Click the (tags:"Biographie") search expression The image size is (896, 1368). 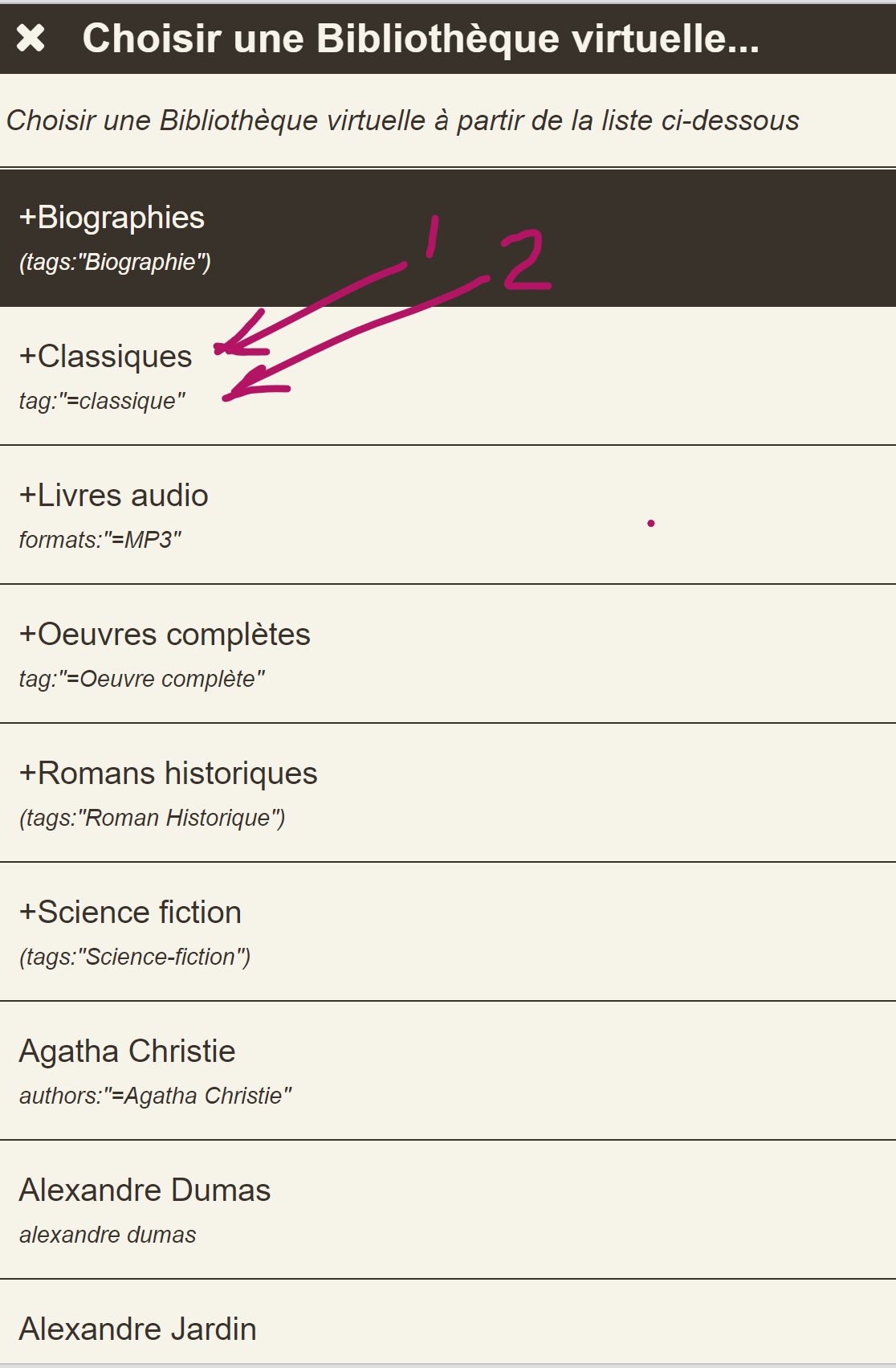(115, 262)
